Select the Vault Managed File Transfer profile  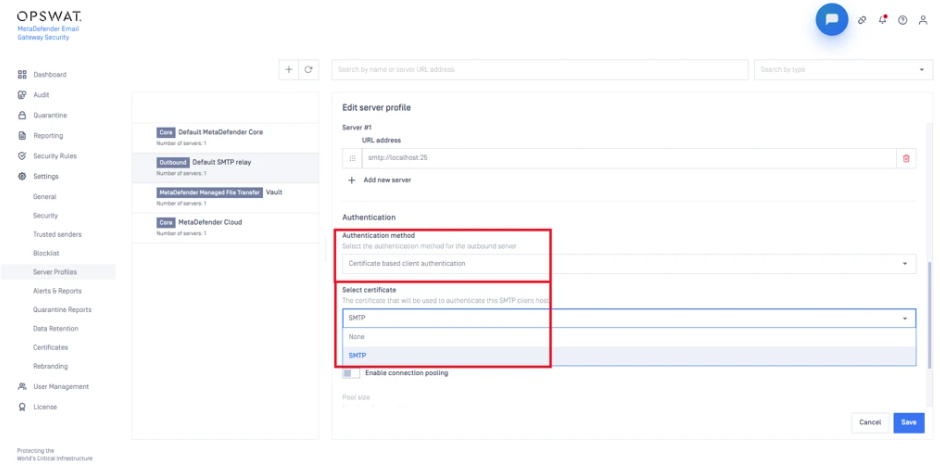[x=225, y=197]
